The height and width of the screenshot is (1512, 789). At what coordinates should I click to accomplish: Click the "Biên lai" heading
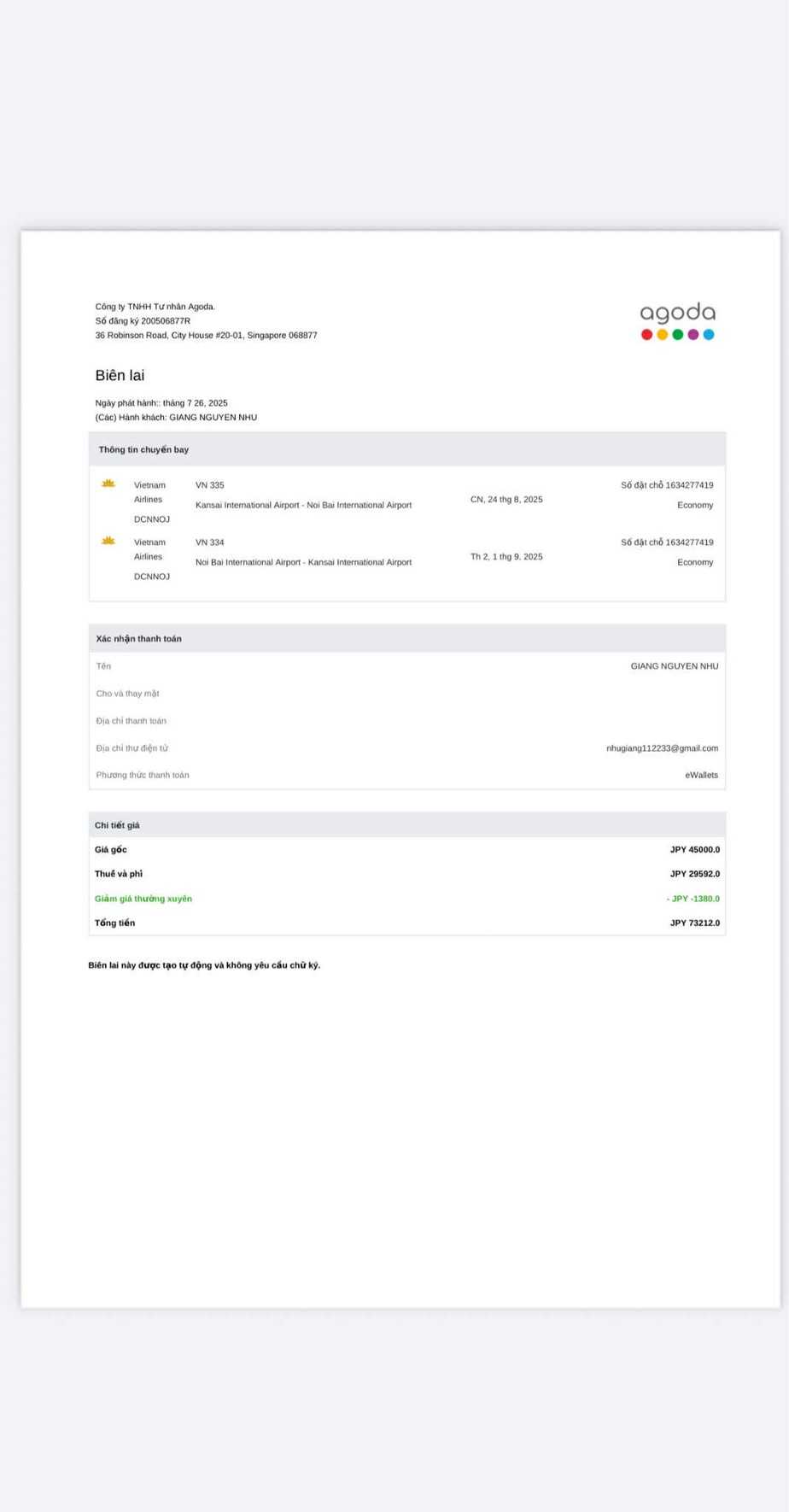(x=120, y=376)
